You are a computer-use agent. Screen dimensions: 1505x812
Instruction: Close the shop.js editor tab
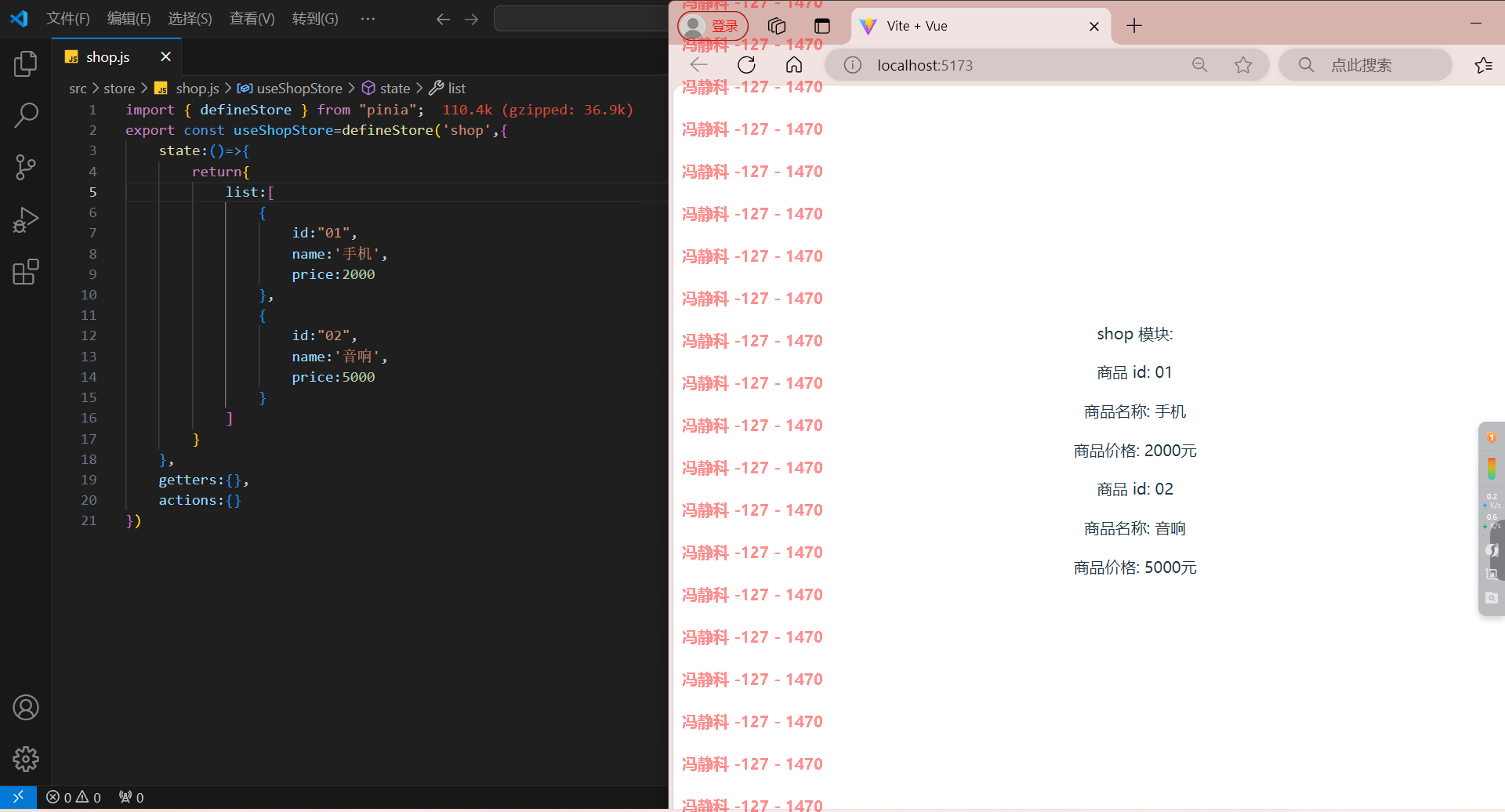(x=165, y=56)
